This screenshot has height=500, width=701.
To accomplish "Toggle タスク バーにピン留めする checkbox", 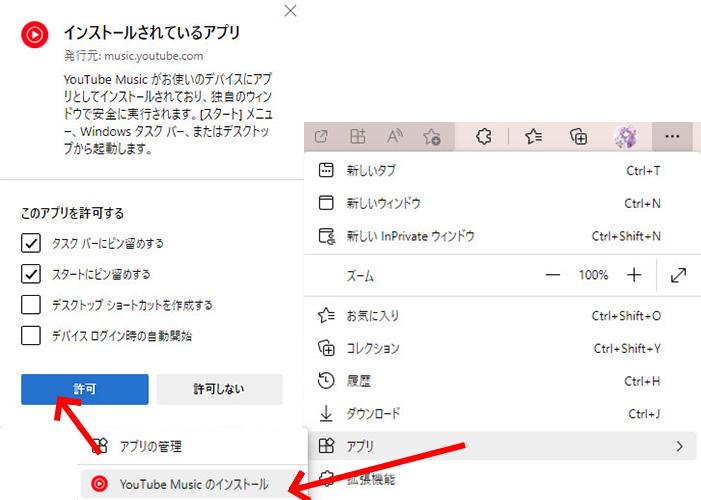I will [x=31, y=243].
